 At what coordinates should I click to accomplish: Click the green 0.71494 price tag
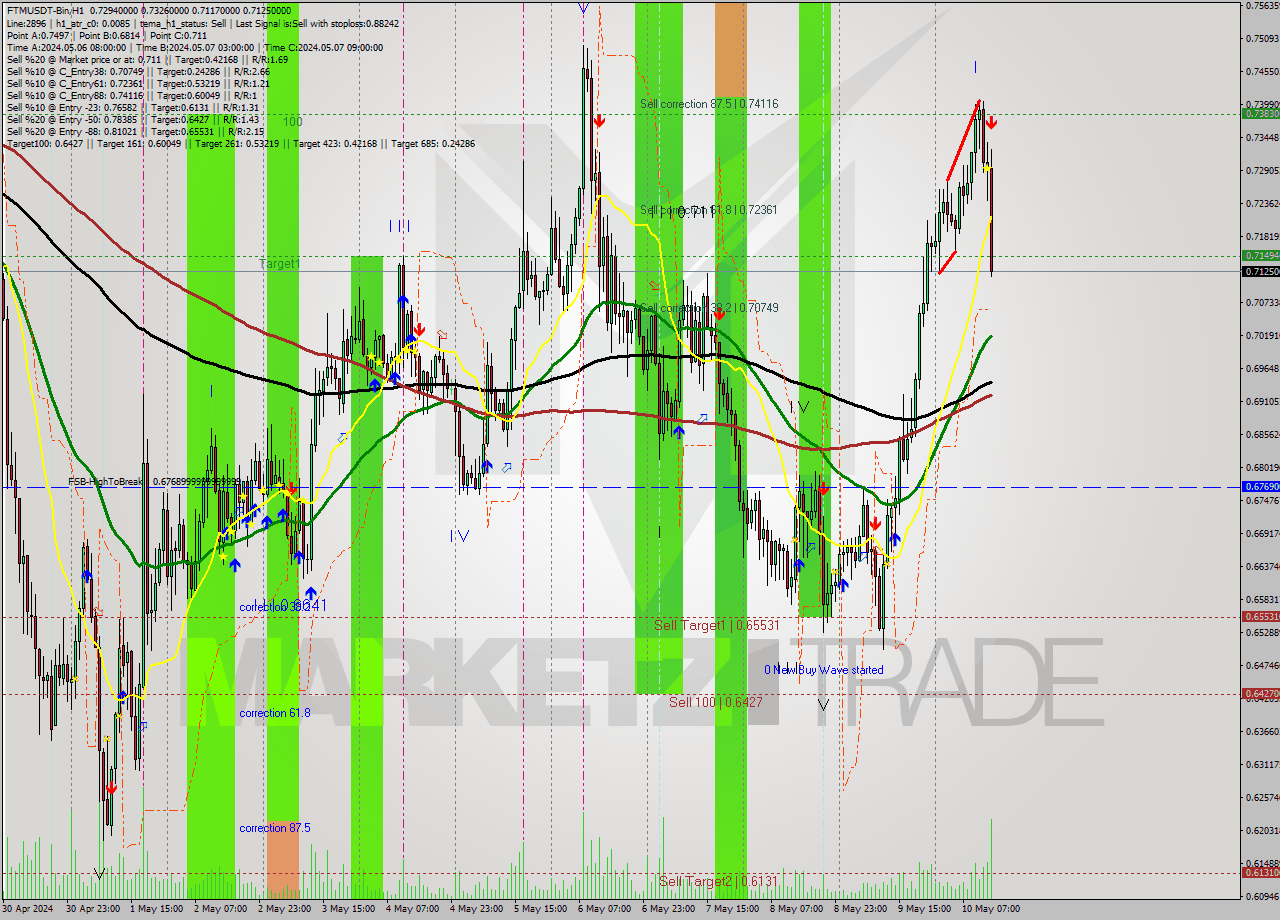click(x=1260, y=256)
